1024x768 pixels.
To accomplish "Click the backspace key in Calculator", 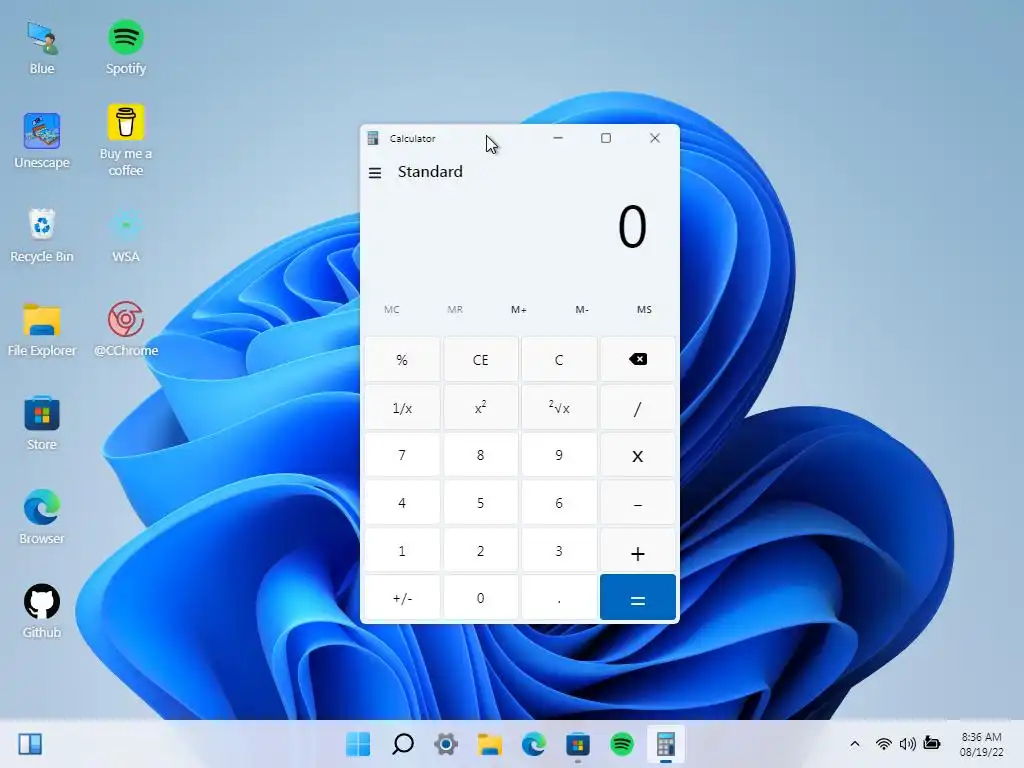I will coord(637,359).
